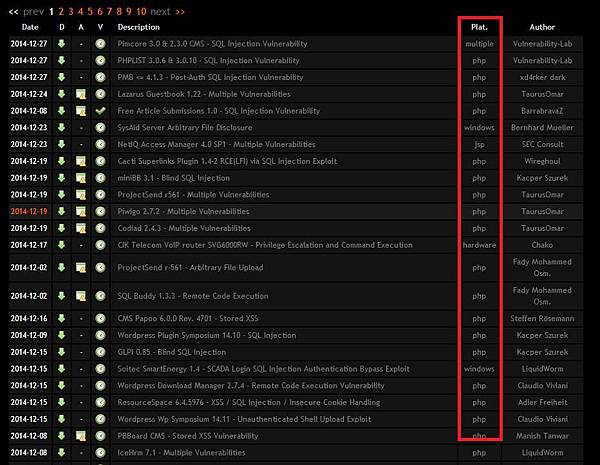This screenshot has height=465, width=600.
Task: View author 'Steffen Rösemann'
Action: point(543,318)
